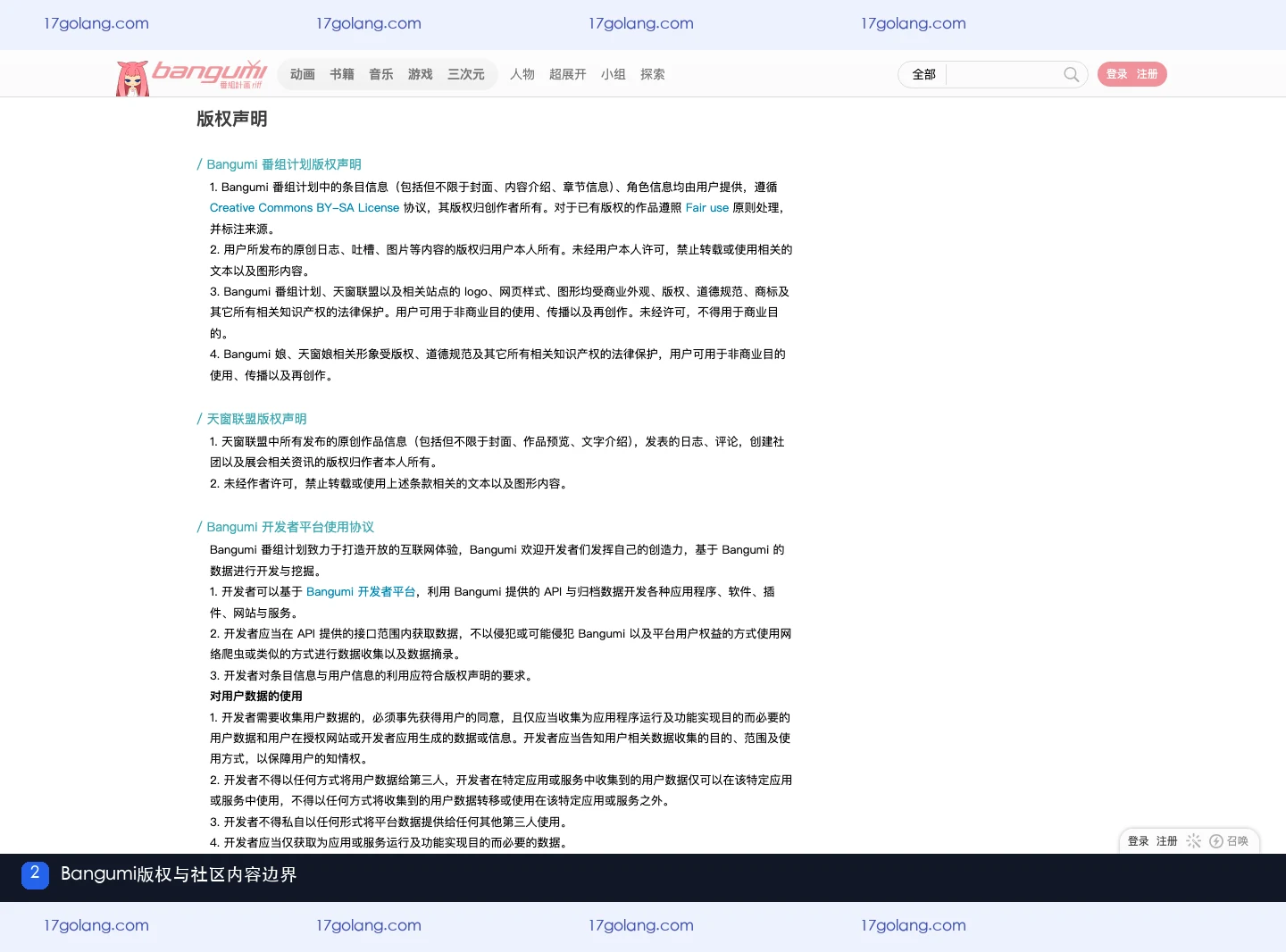Select 音乐 in the top navigation

pyautogui.click(x=381, y=74)
